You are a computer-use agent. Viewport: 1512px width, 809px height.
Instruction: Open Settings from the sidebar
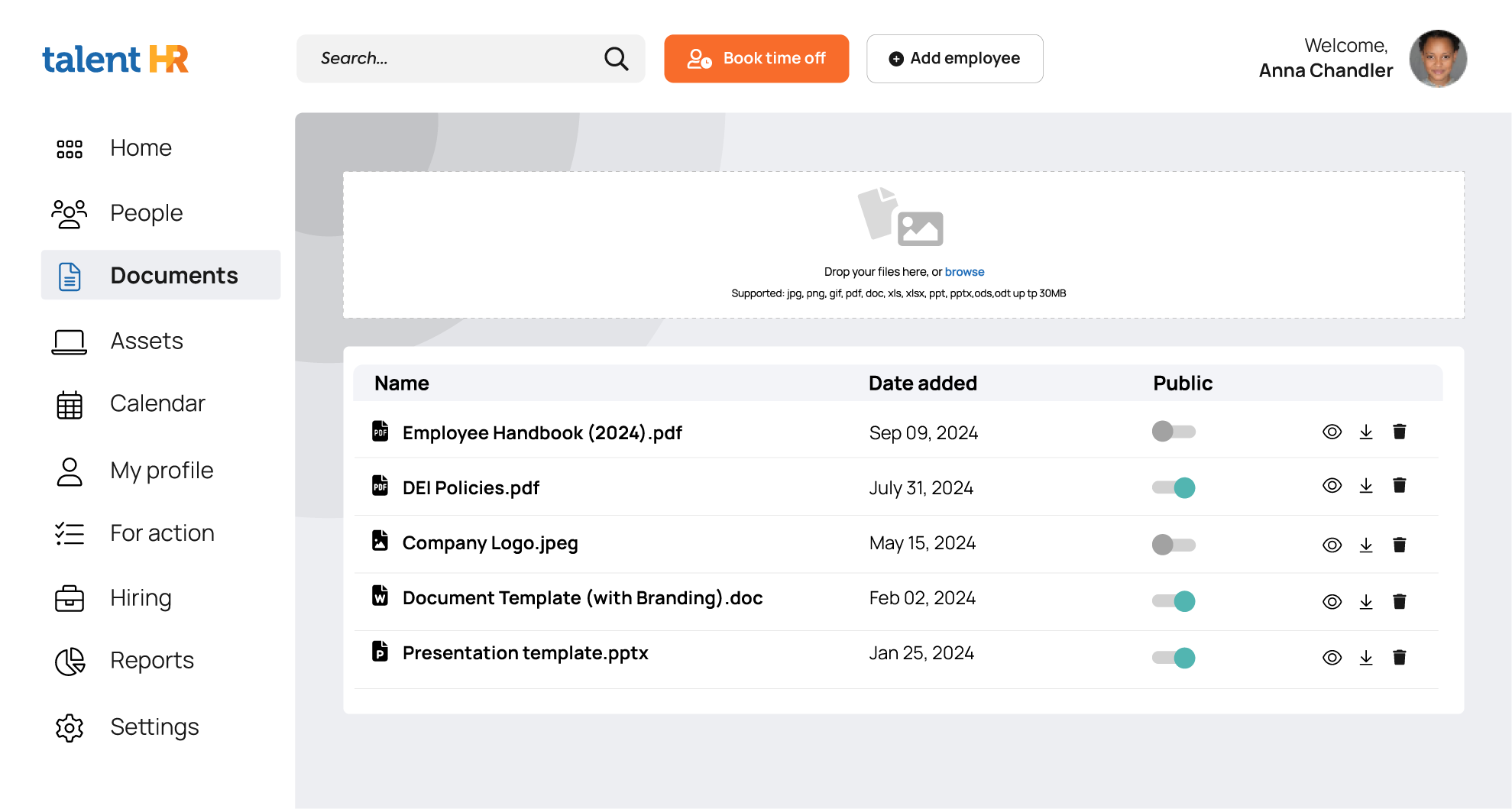point(154,727)
